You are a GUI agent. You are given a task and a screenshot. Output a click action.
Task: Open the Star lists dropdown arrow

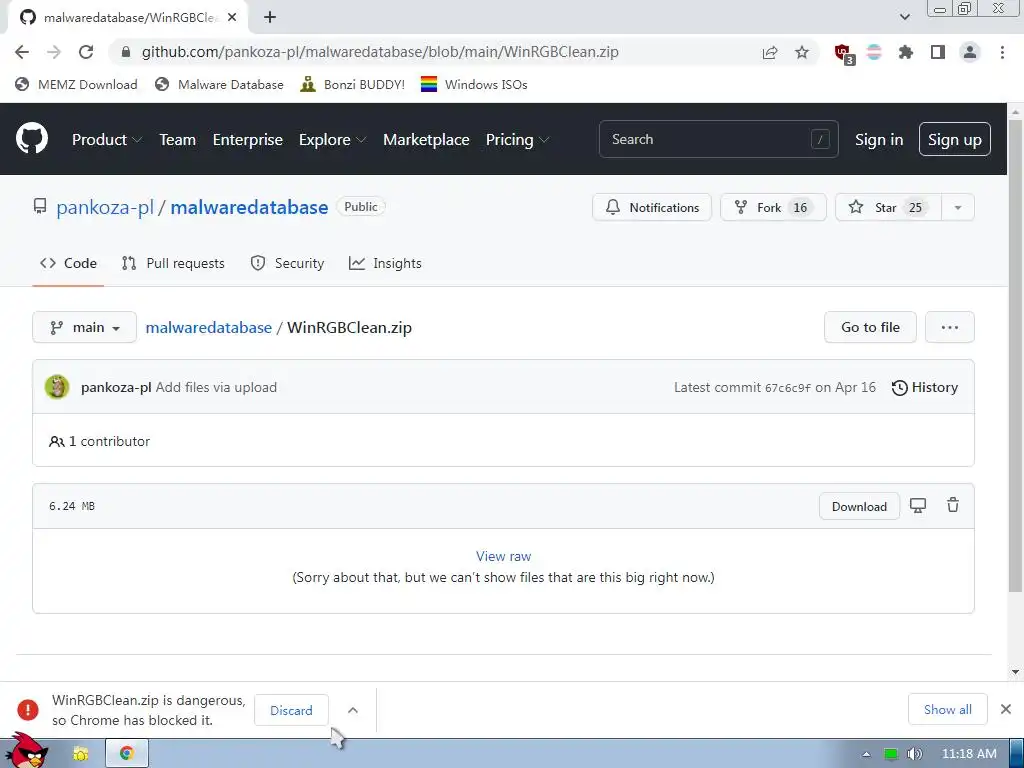(957, 208)
